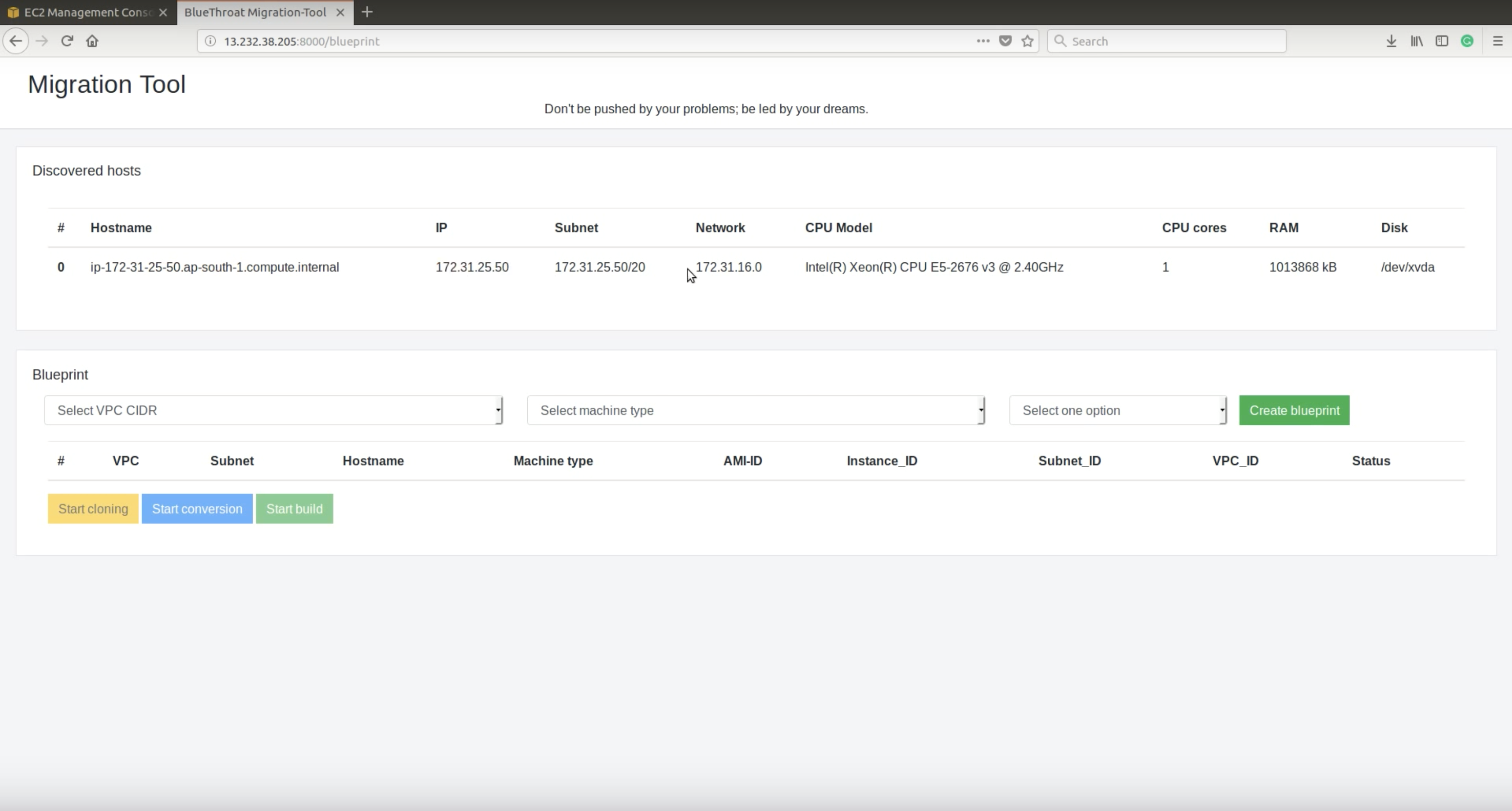This screenshot has width=1512, height=811.
Task: Bookmark this page using the star icon
Action: 1027,41
